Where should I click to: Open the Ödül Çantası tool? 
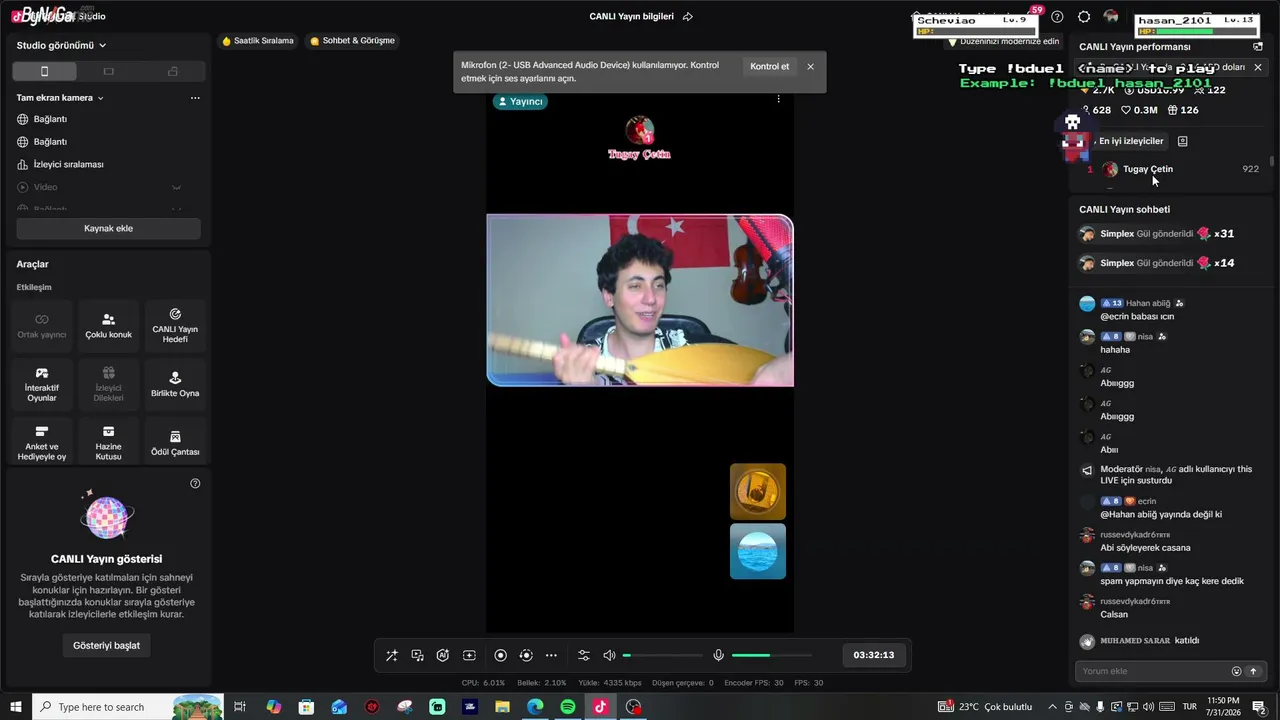coord(175,443)
